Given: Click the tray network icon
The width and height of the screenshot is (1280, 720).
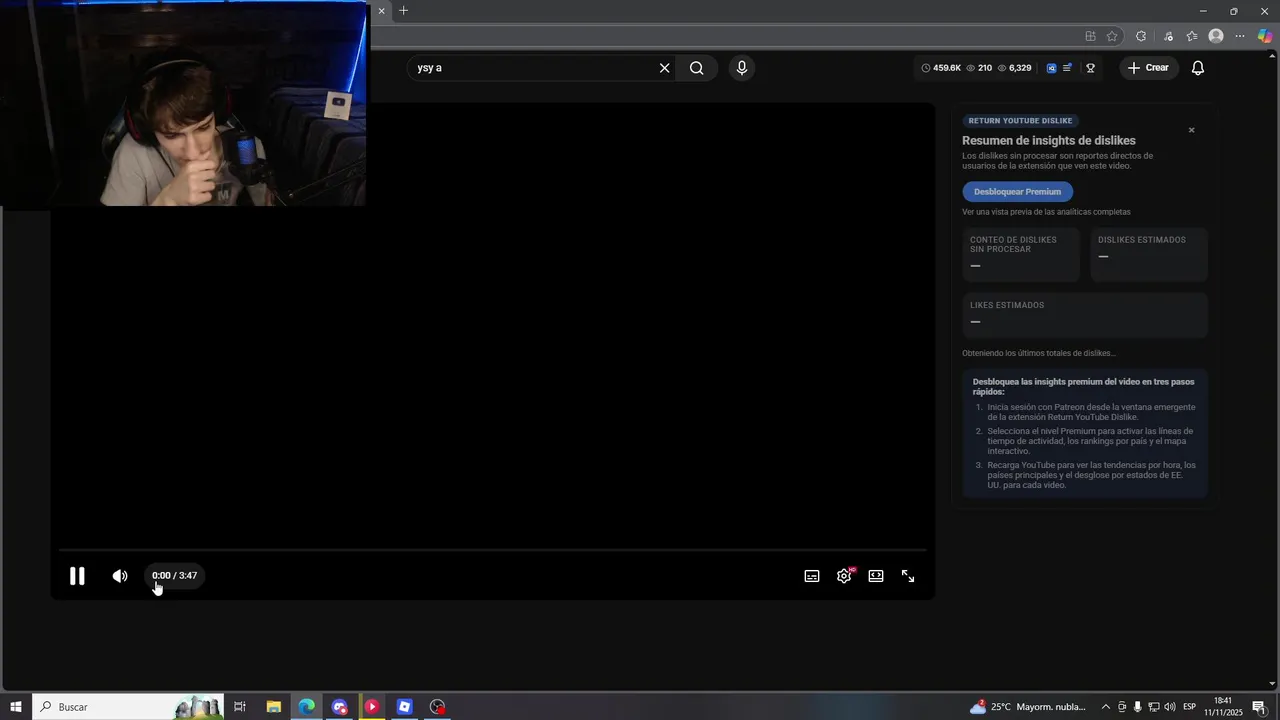Looking at the screenshot, I should pyautogui.click(x=1153, y=707).
